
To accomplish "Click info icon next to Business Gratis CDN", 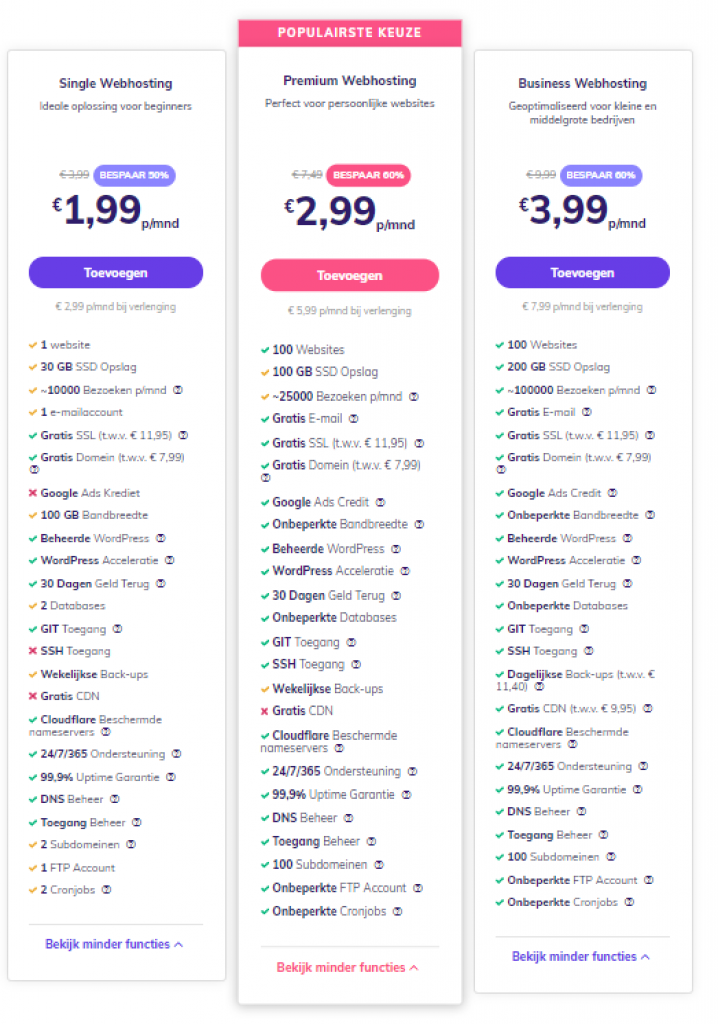I will [648, 708].
